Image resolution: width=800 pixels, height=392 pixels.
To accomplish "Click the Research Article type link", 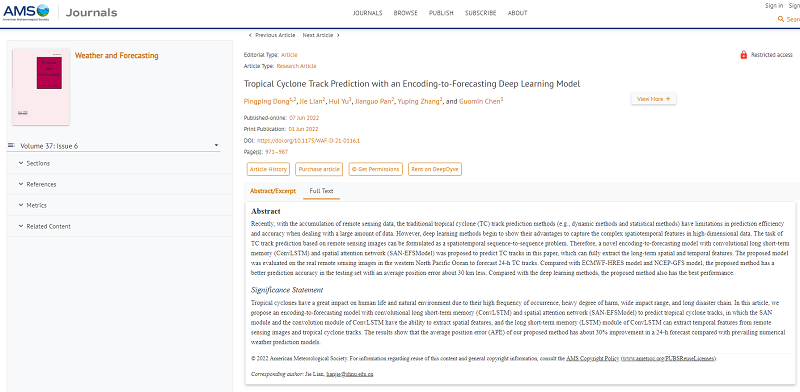I will [296, 66].
